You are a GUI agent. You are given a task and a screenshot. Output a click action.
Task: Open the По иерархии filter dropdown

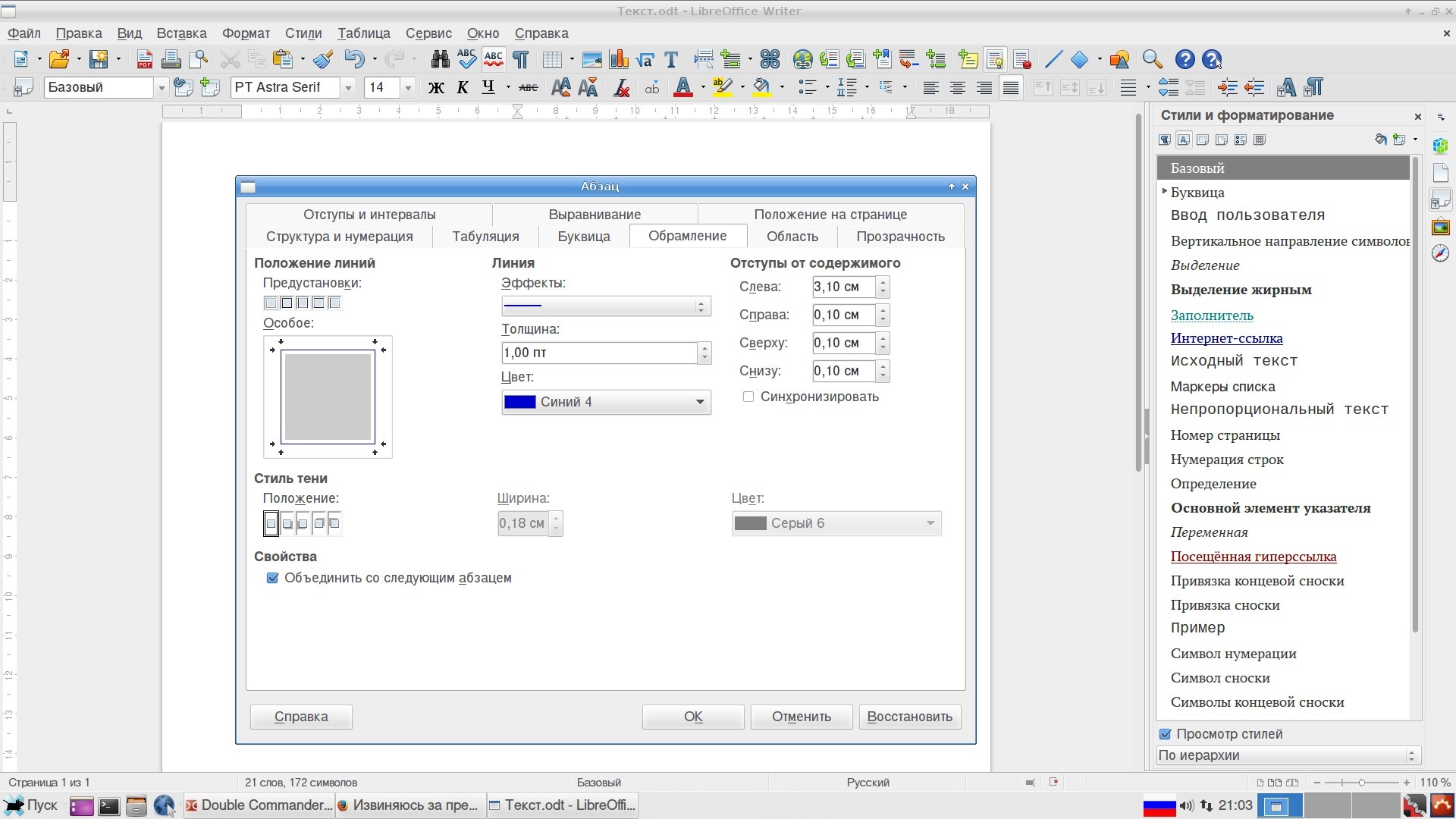[x=1288, y=755]
